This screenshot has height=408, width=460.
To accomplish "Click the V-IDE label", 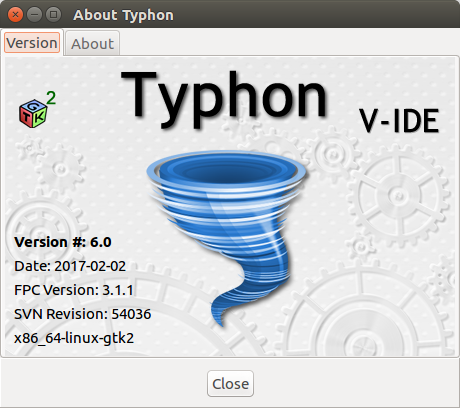I will click(x=399, y=121).
